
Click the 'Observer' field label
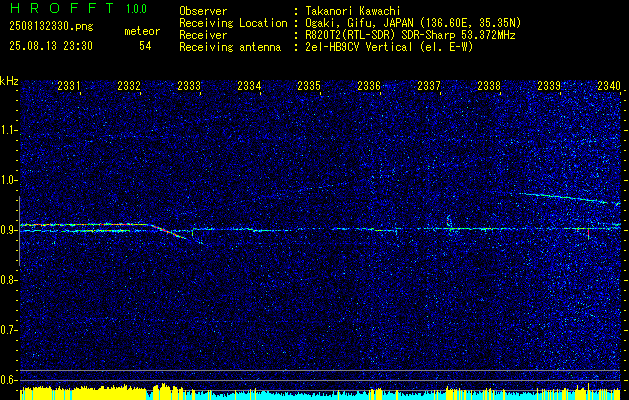coord(203,11)
